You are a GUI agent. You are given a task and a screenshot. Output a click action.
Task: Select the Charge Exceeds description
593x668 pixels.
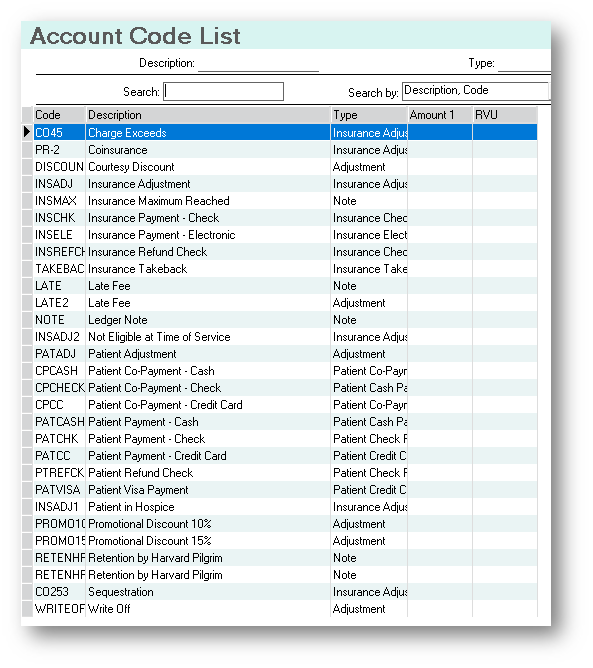[x=208, y=132]
